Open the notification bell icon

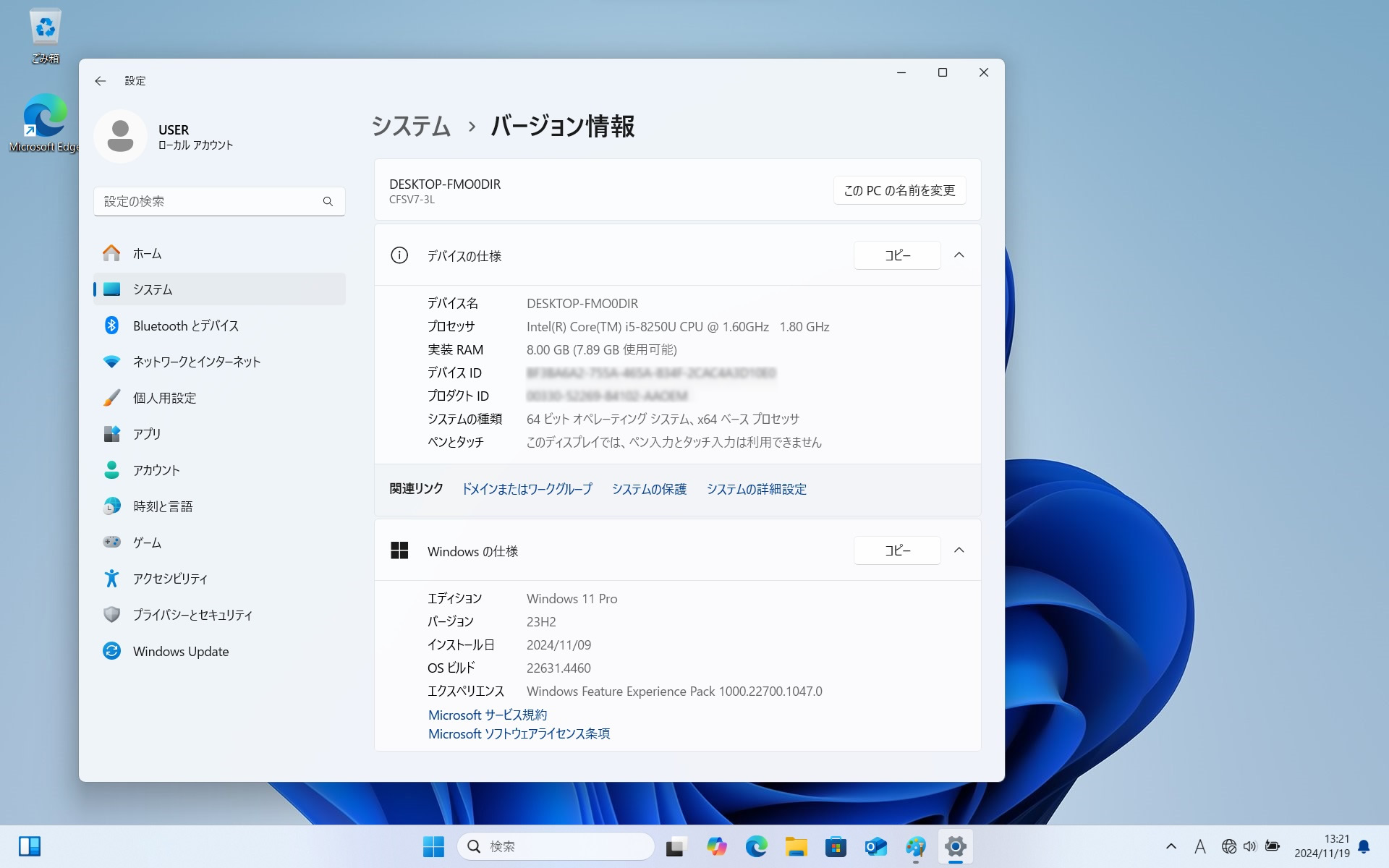[1364, 846]
